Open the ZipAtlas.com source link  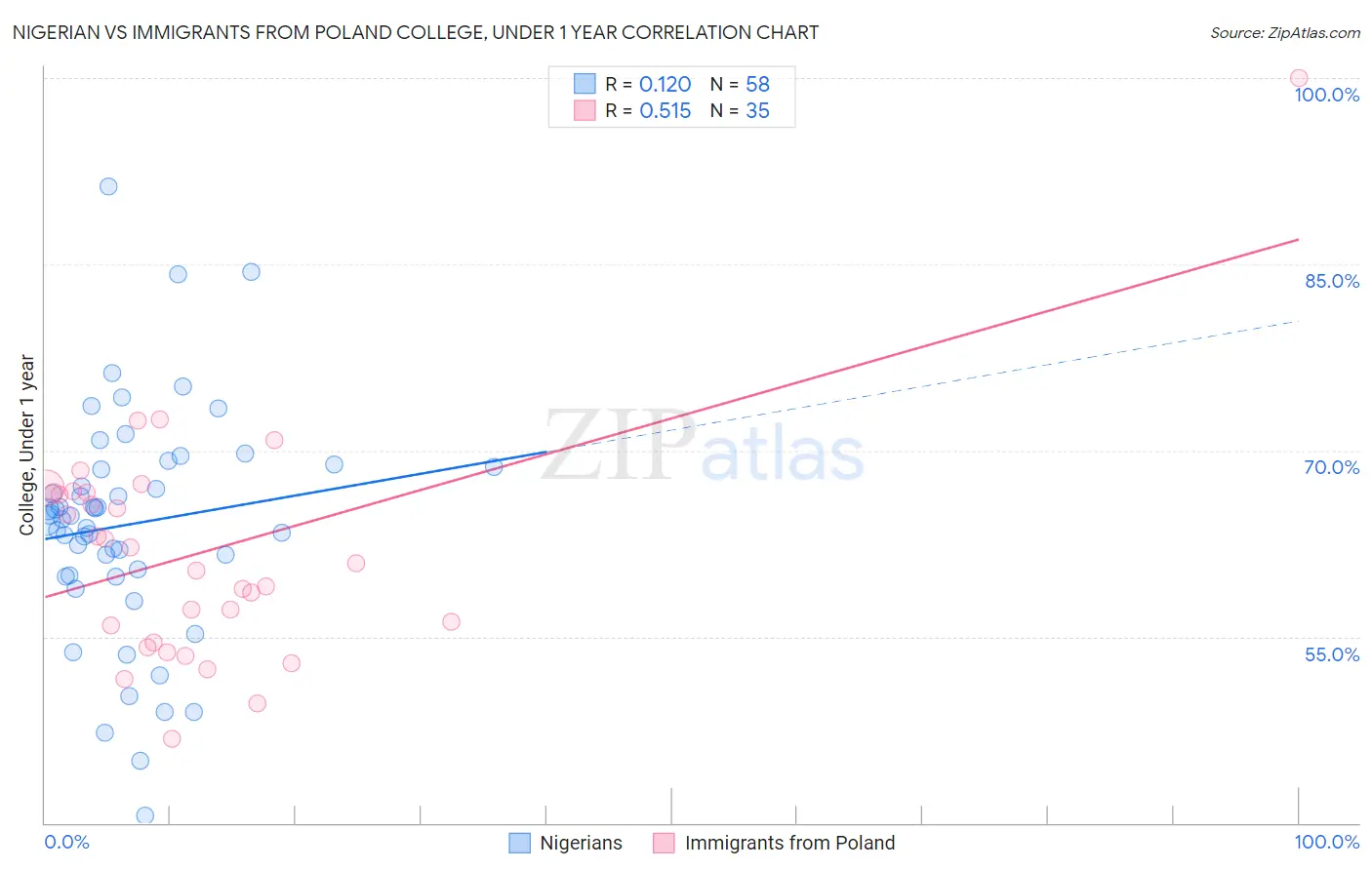tap(1285, 32)
